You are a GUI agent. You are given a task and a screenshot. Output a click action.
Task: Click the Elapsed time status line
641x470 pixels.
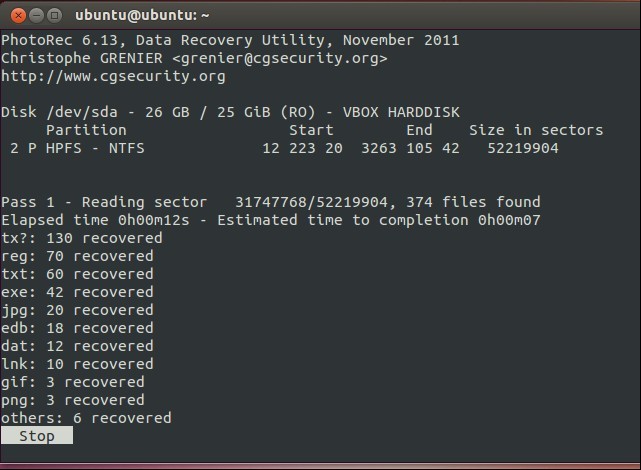point(271,220)
